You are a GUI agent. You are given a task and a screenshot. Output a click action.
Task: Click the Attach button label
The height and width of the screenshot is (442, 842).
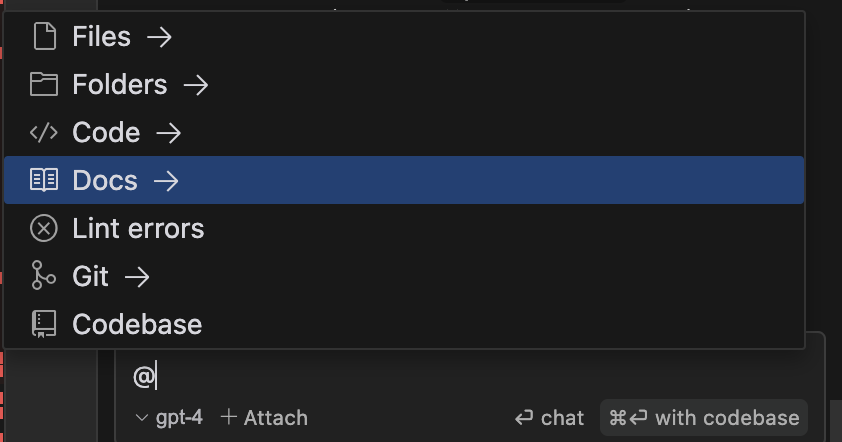[276, 418]
